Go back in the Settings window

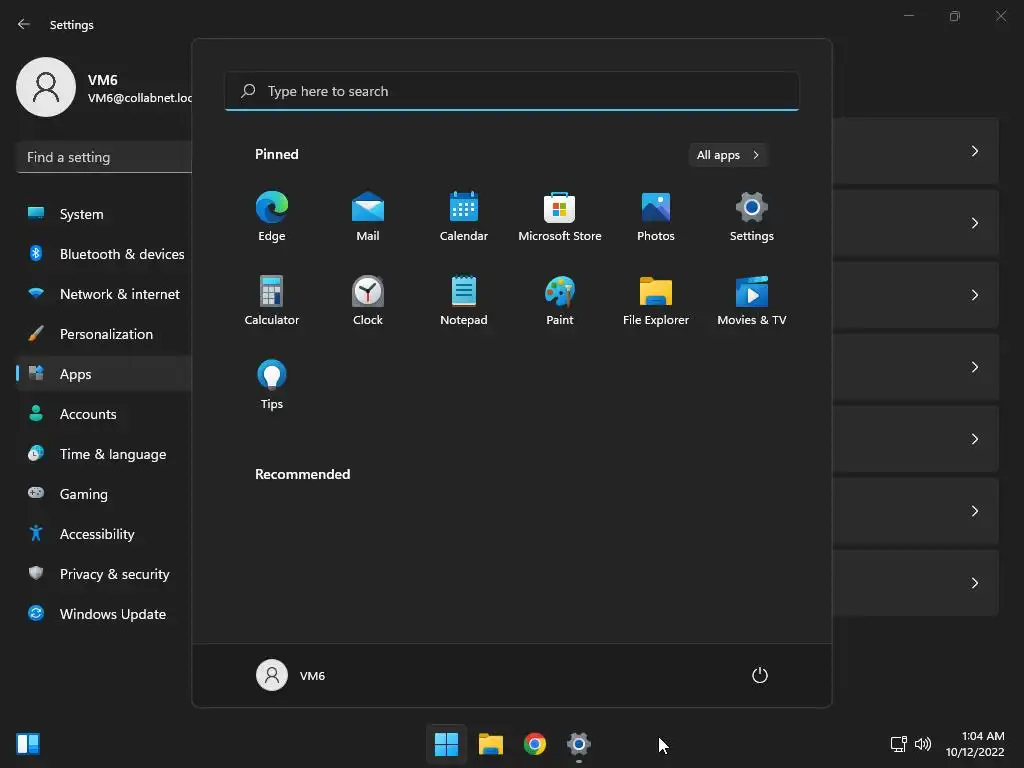click(24, 24)
